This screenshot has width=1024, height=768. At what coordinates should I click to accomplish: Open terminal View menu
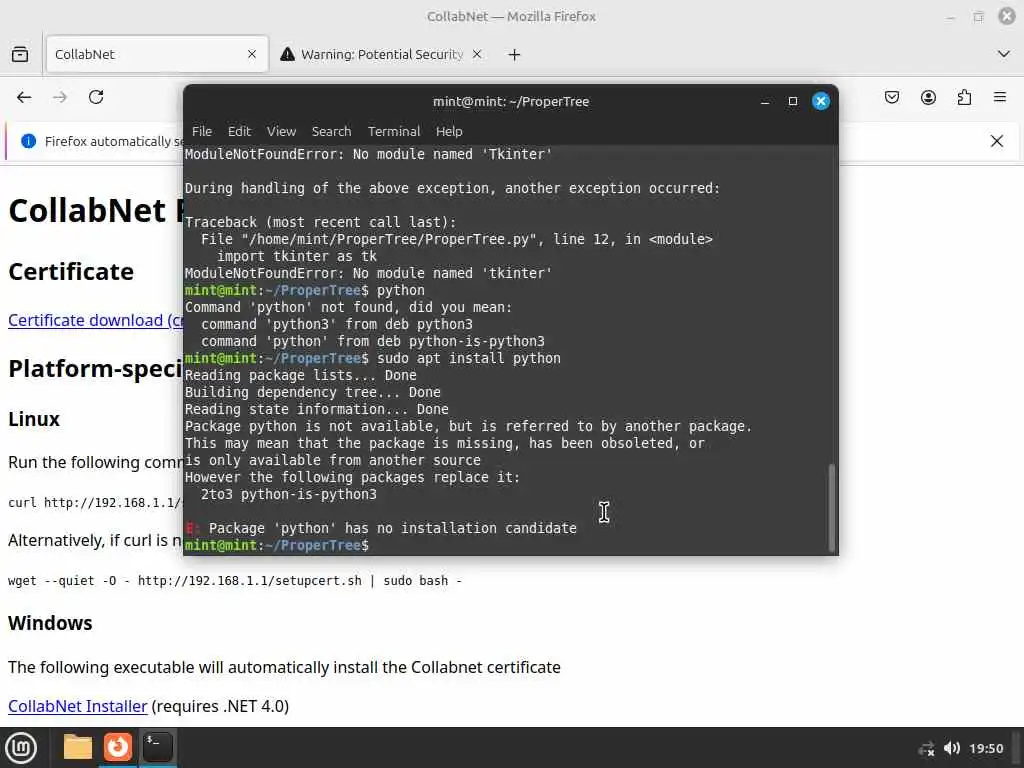pos(281,131)
